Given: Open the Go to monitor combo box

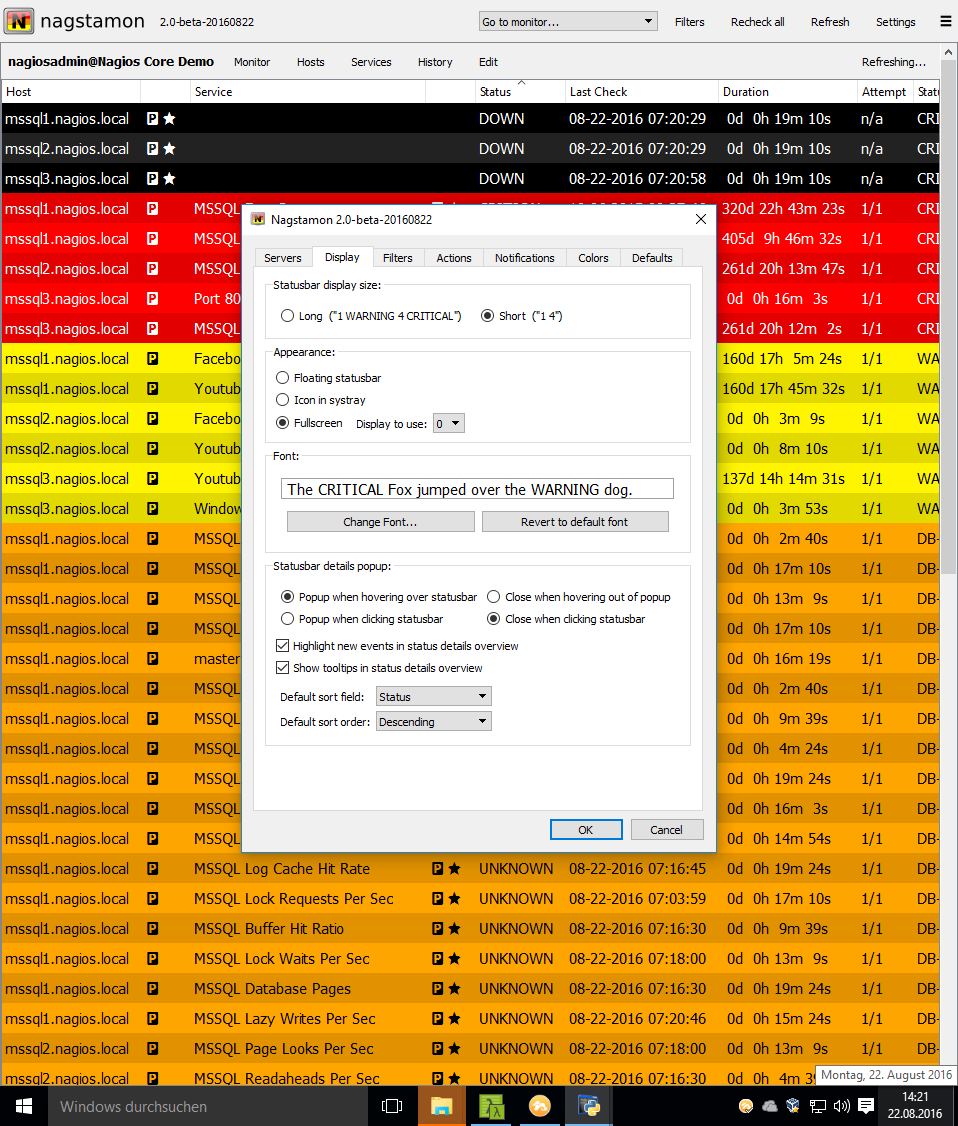Looking at the screenshot, I should 567,22.
